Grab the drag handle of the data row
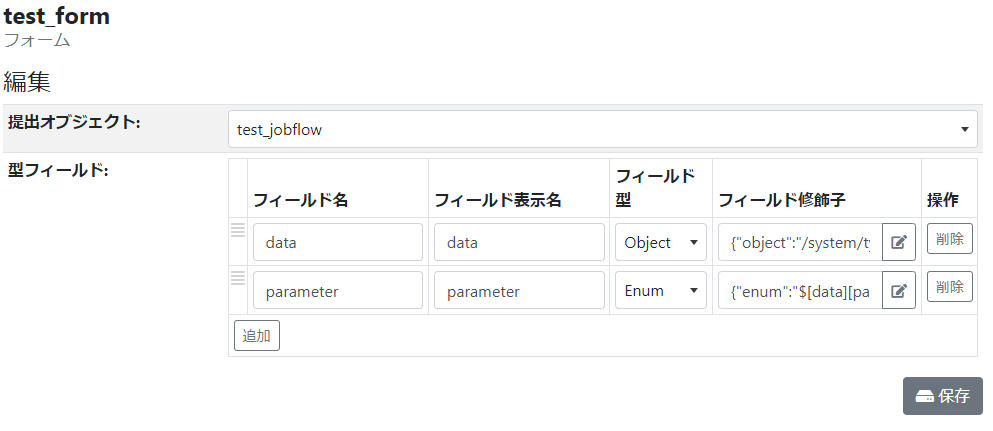Screen dimensions: 993x431 pyautogui.click(x=238, y=230)
